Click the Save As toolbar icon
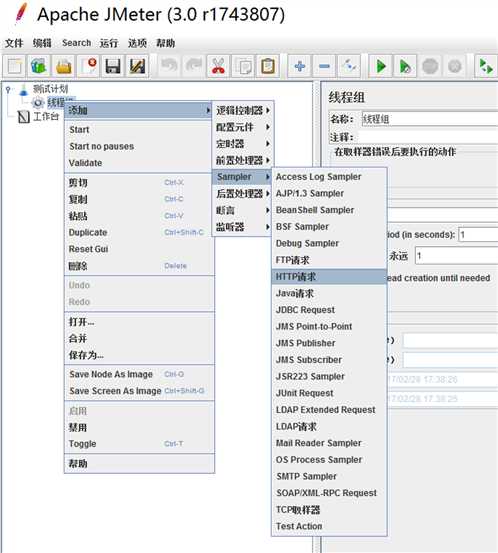The width and height of the screenshot is (498, 553). pyautogui.click(x=137, y=66)
